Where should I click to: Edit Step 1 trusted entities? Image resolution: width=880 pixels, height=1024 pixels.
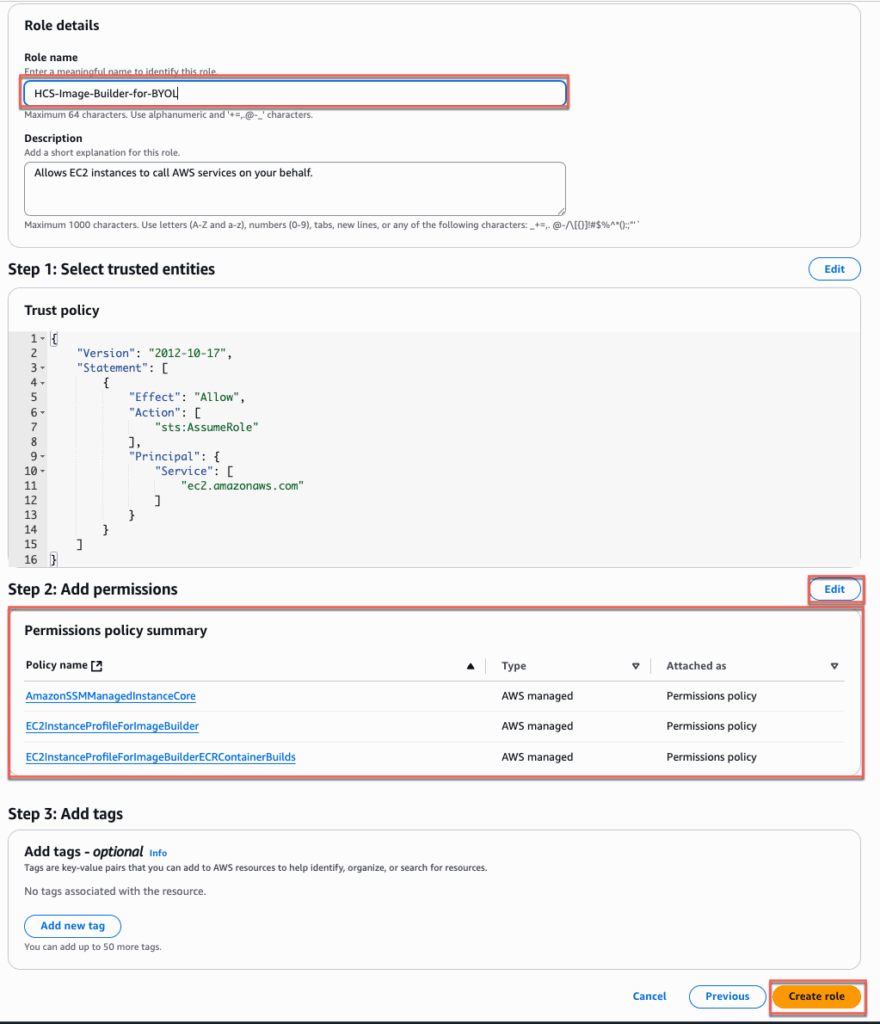click(x=834, y=269)
